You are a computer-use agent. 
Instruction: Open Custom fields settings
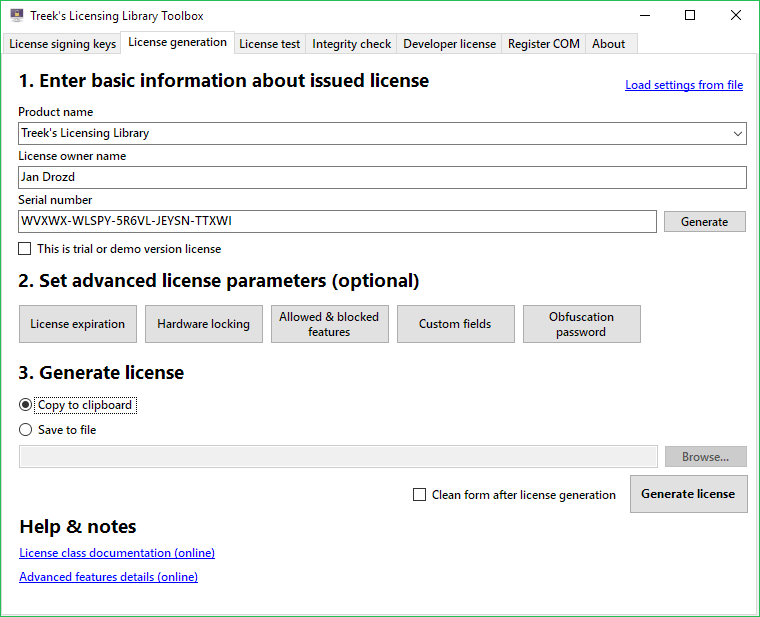tap(456, 324)
